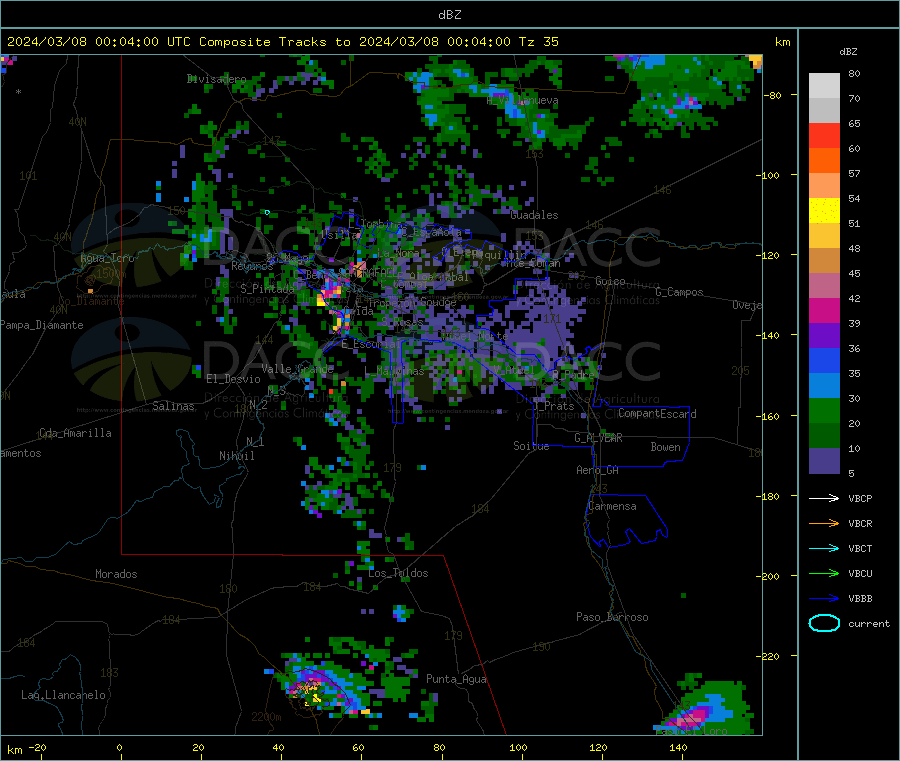Click the CompantEscard map label

point(657,414)
